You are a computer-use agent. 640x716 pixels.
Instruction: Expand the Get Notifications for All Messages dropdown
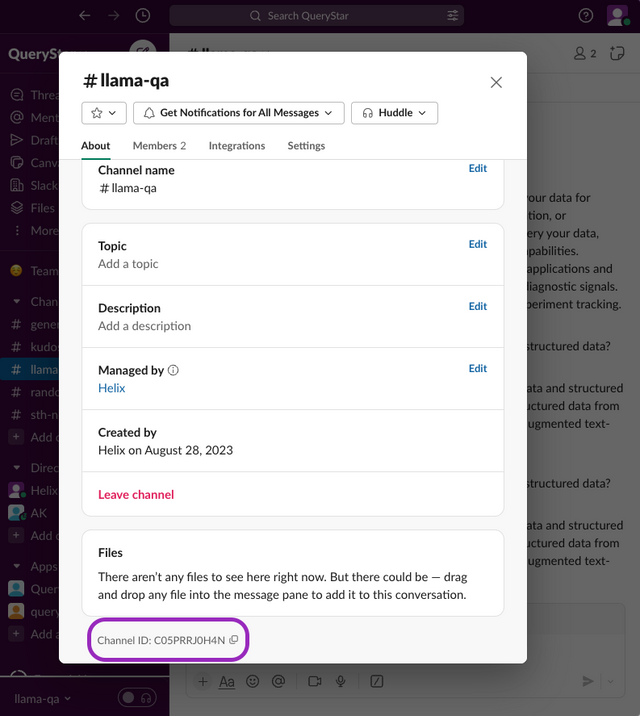click(239, 113)
